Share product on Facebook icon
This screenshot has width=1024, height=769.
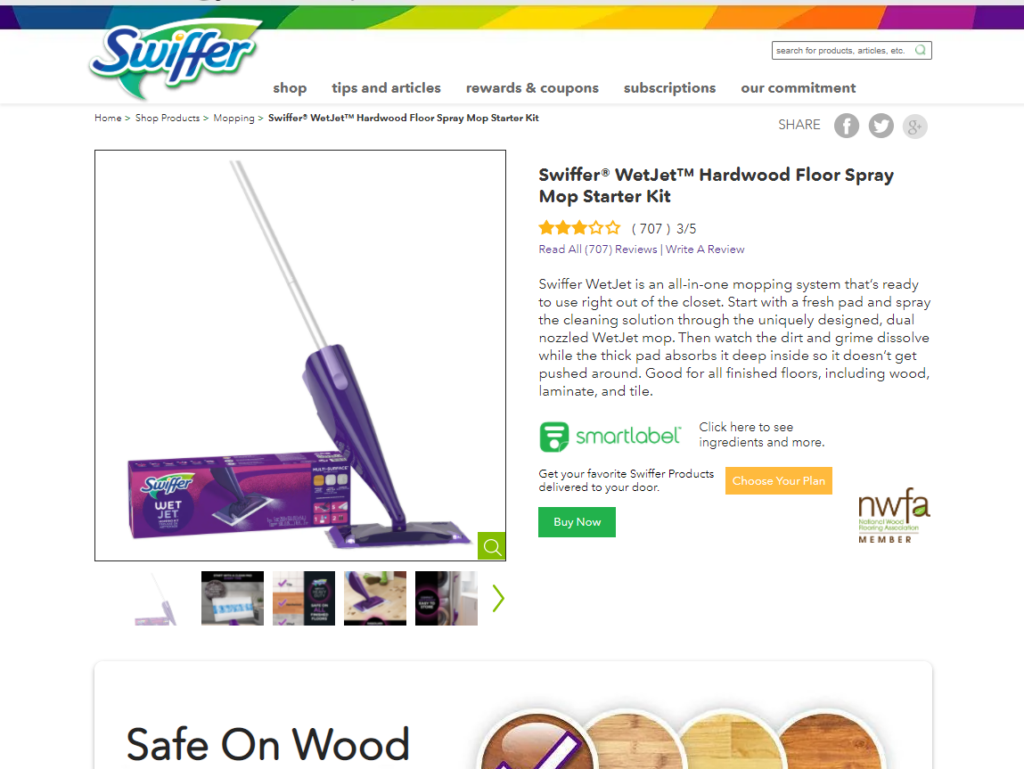point(846,126)
